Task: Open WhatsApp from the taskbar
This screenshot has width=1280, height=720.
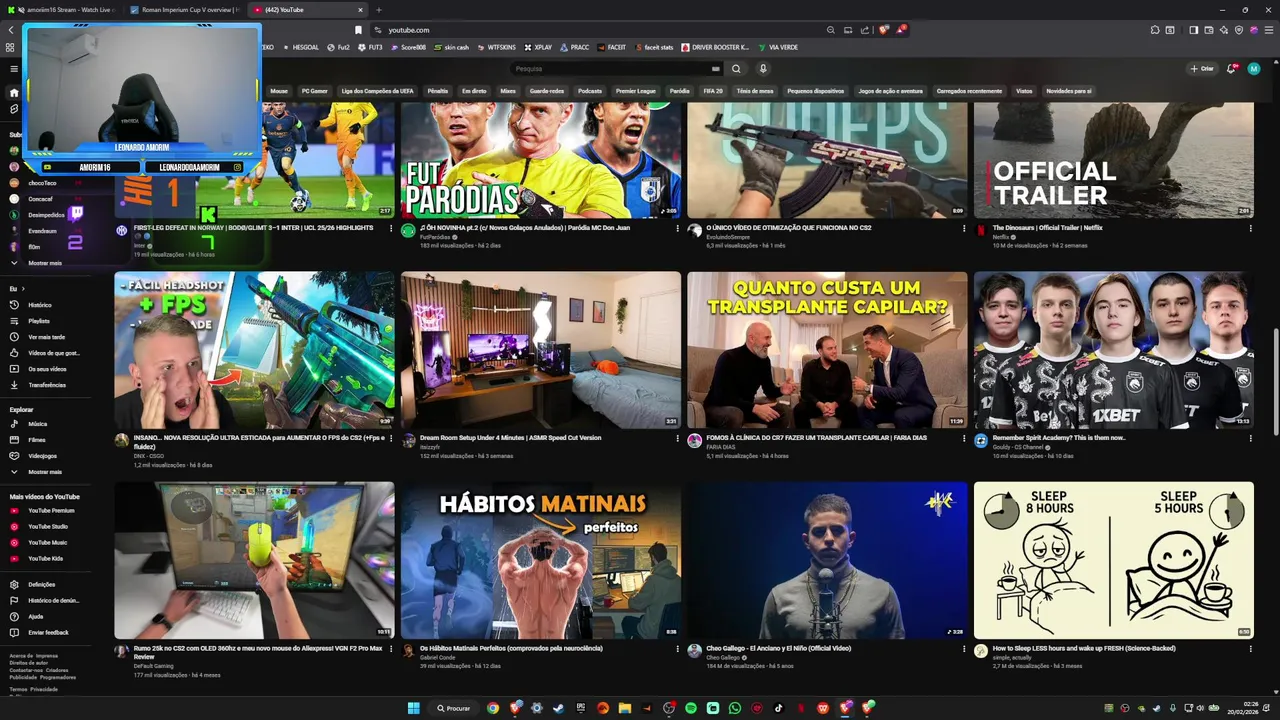Action: pyautogui.click(x=735, y=708)
